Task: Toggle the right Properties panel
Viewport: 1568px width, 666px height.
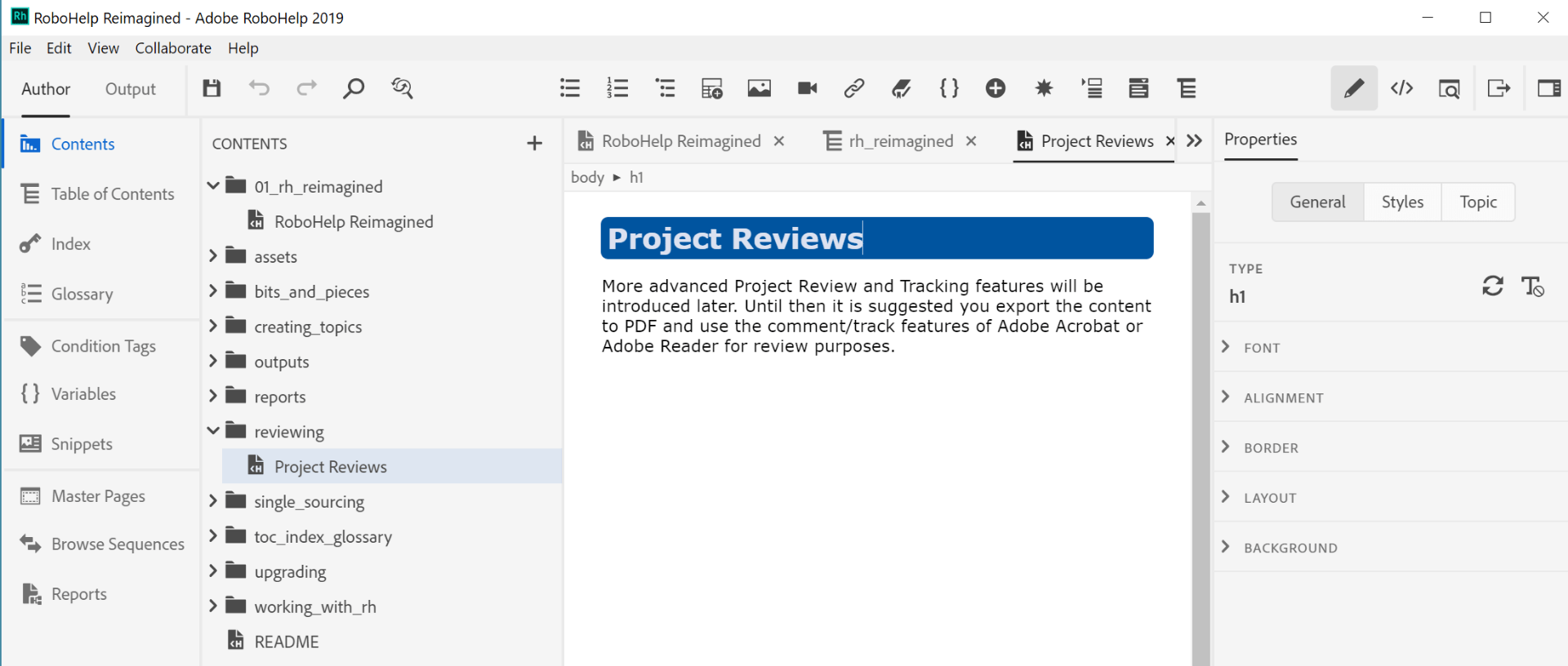Action: (1549, 88)
